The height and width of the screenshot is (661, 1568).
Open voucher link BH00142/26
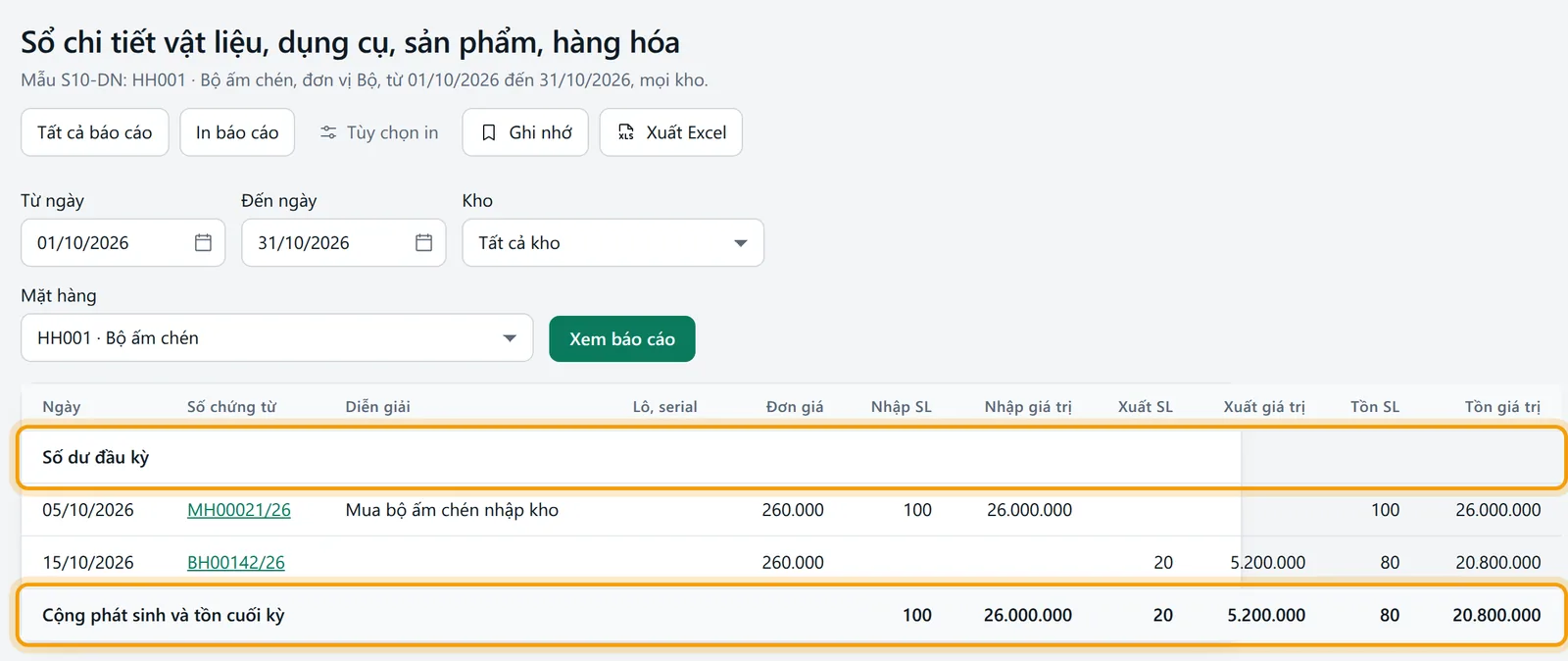236,563
